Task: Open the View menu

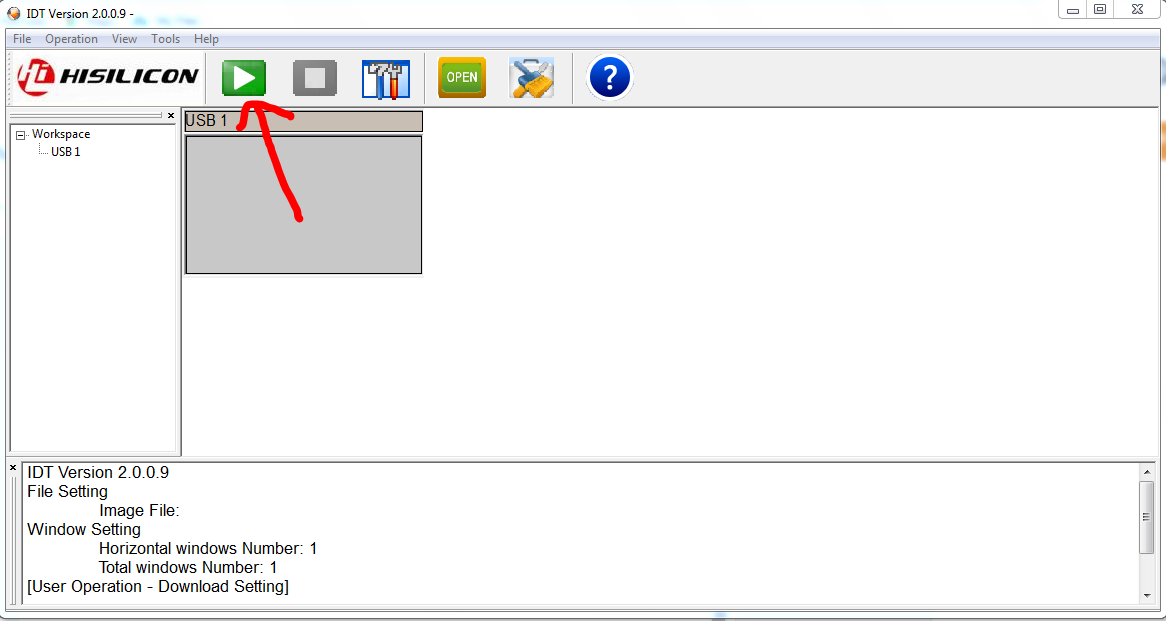Action: pos(124,39)
